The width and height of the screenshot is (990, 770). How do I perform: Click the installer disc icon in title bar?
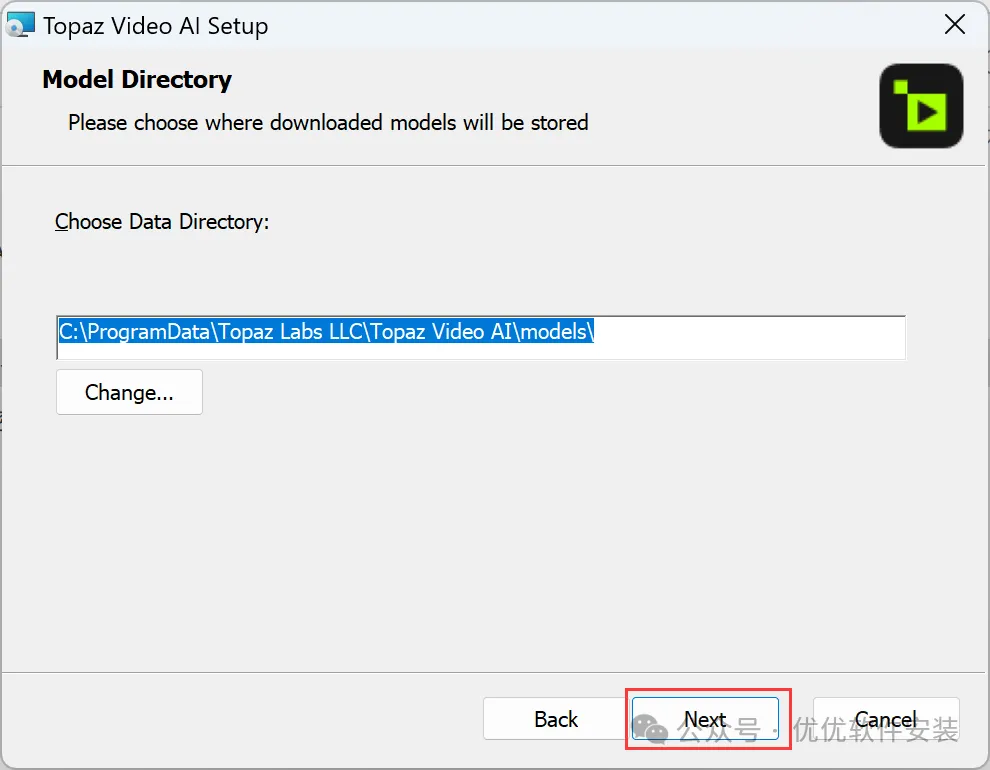(21, 26)
